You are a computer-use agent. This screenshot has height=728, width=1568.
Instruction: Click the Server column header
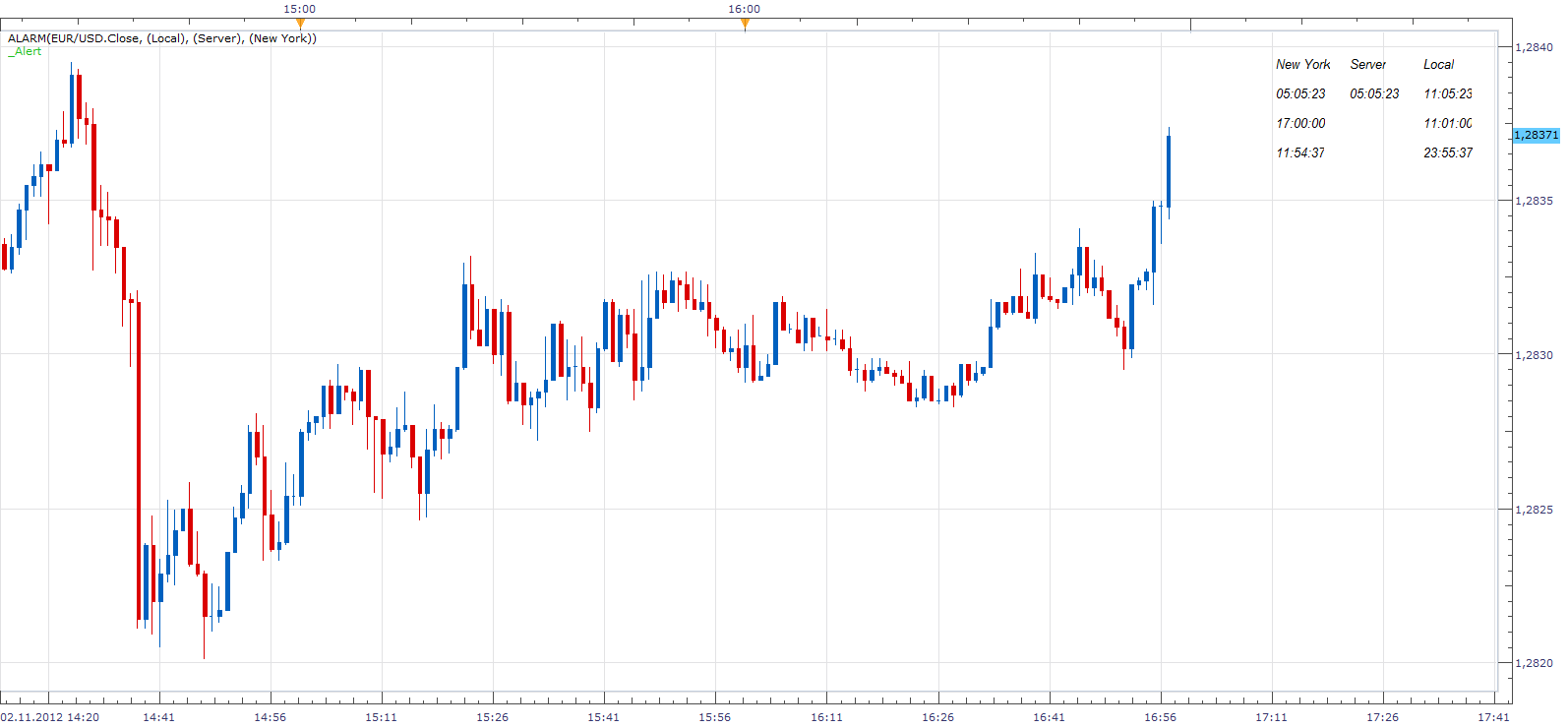coord(1367,64)
